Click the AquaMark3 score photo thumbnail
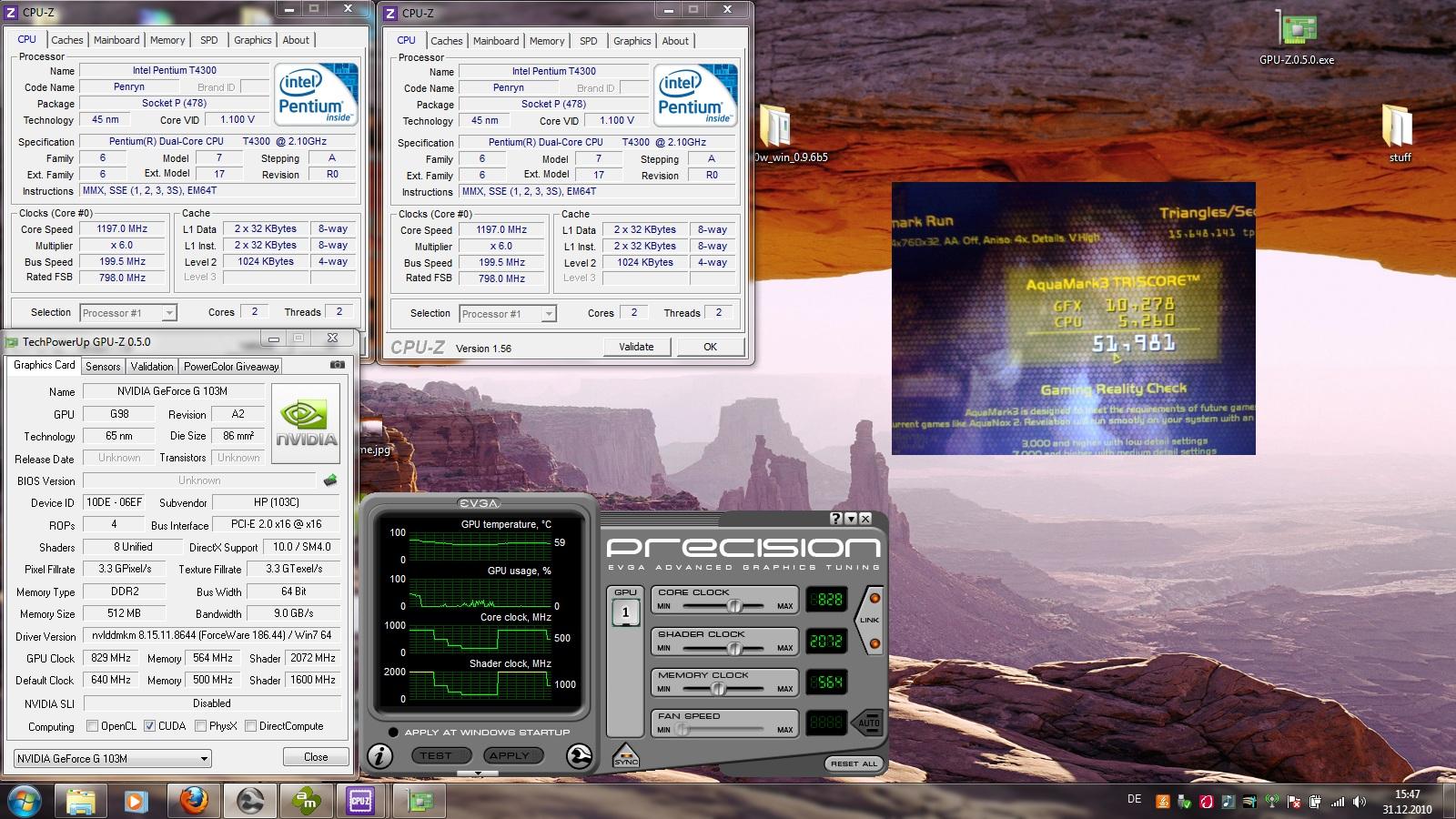 (1074, 318)
